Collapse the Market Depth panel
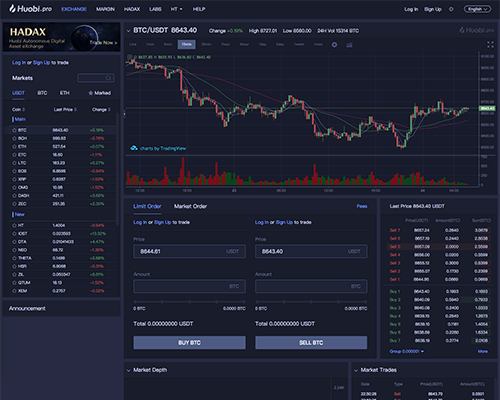This screenshot has width=500, height=400. 128,370
